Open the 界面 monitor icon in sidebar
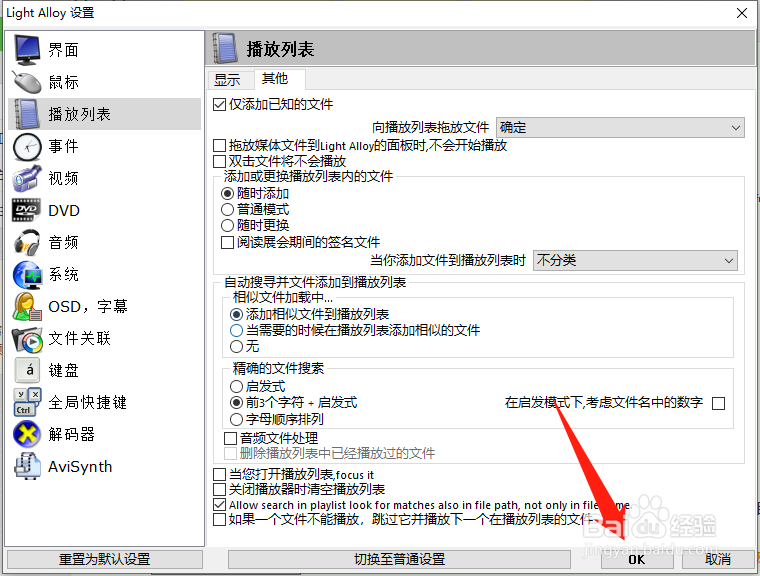This screenshot has height=576, width=760. pos(27,49)
